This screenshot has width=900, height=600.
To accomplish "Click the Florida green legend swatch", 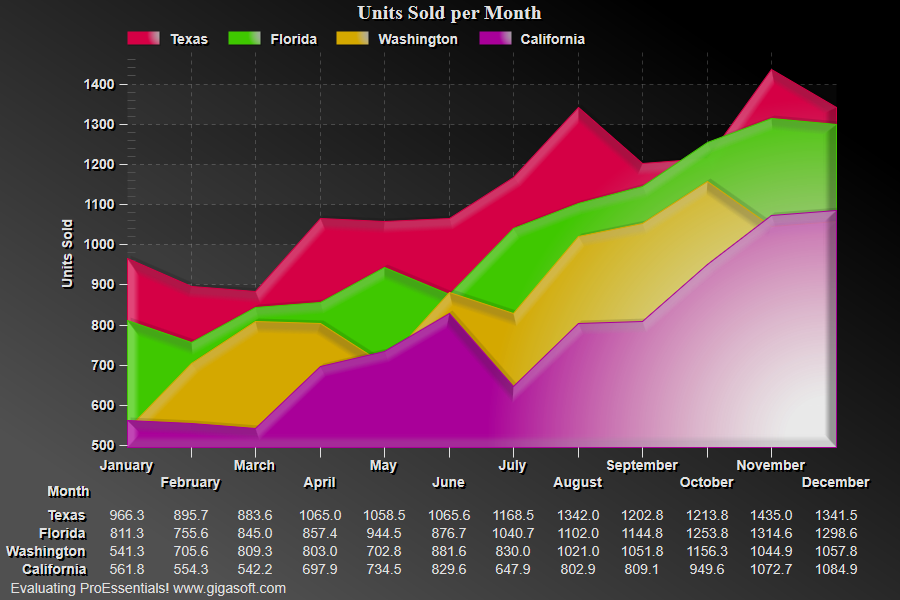I will (244, 38).
